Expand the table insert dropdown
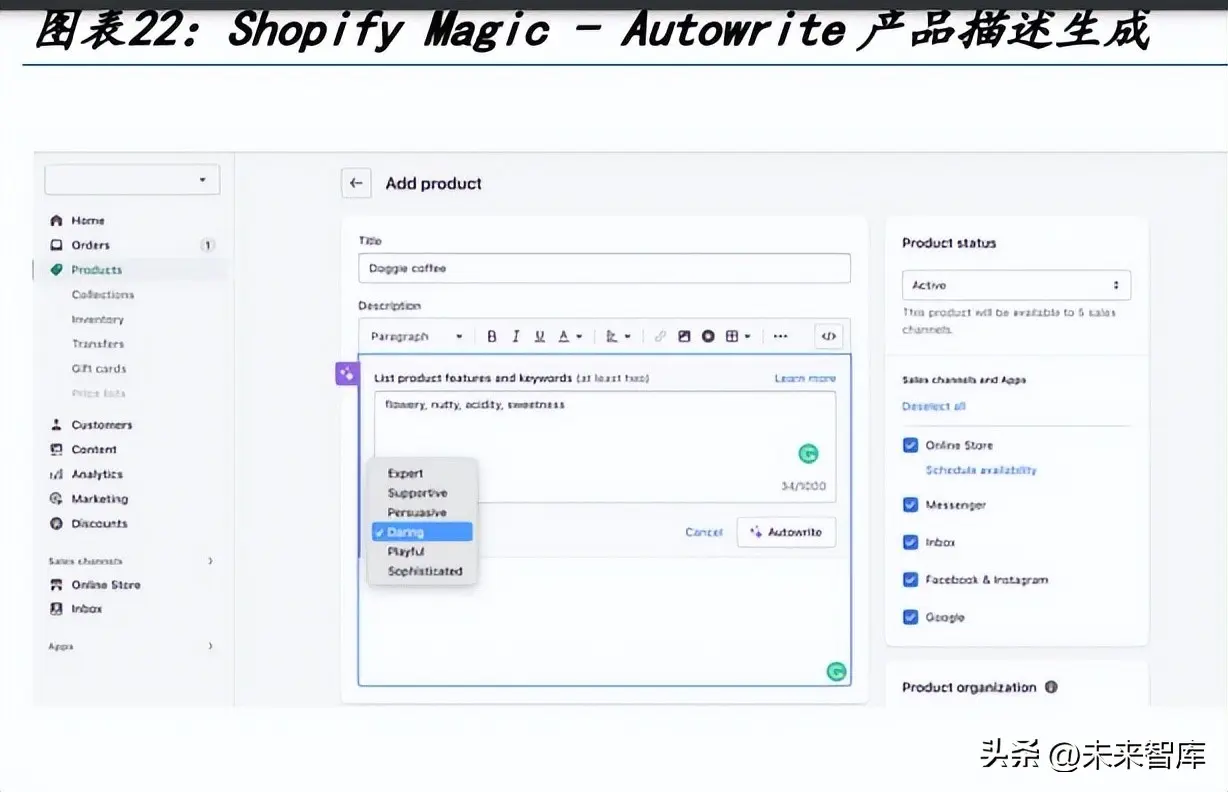The width and height of the screenshot is (1228, 792). (x=738, y=337)
